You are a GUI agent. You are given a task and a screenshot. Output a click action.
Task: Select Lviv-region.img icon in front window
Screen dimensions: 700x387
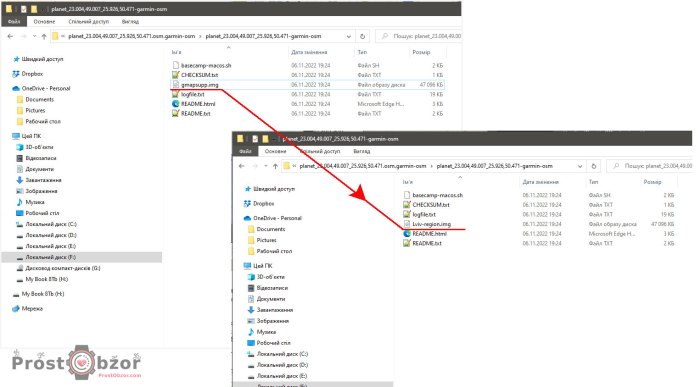tap(407, 224)
